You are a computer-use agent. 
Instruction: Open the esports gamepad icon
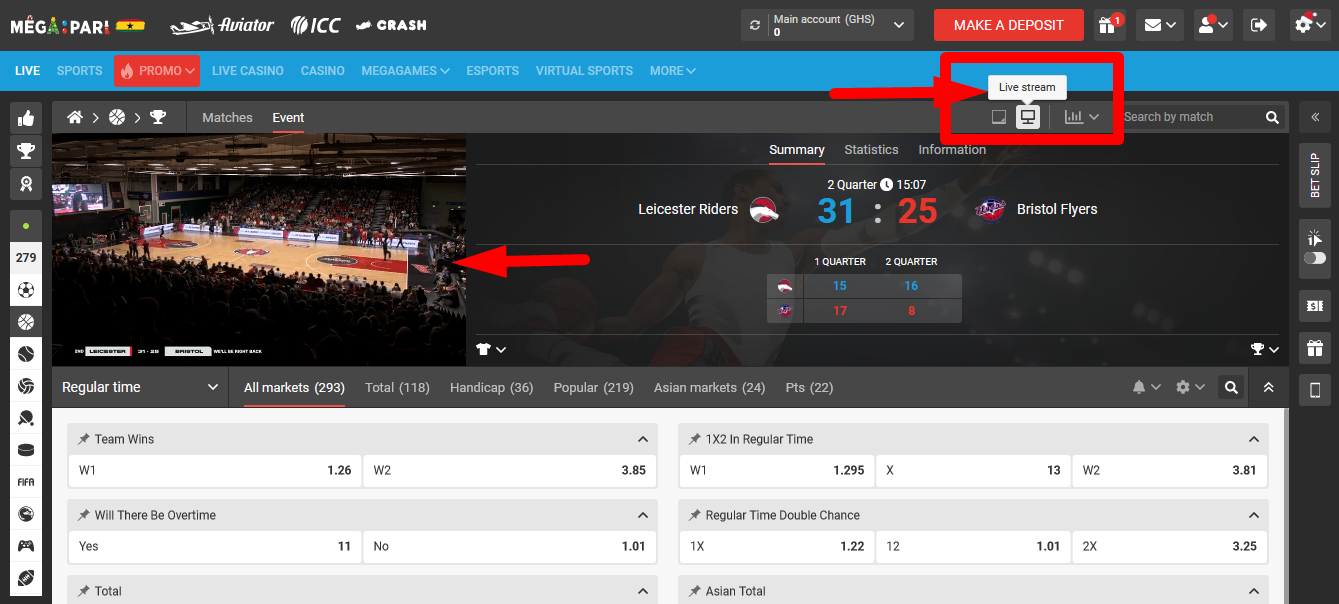tap(26, 546)
